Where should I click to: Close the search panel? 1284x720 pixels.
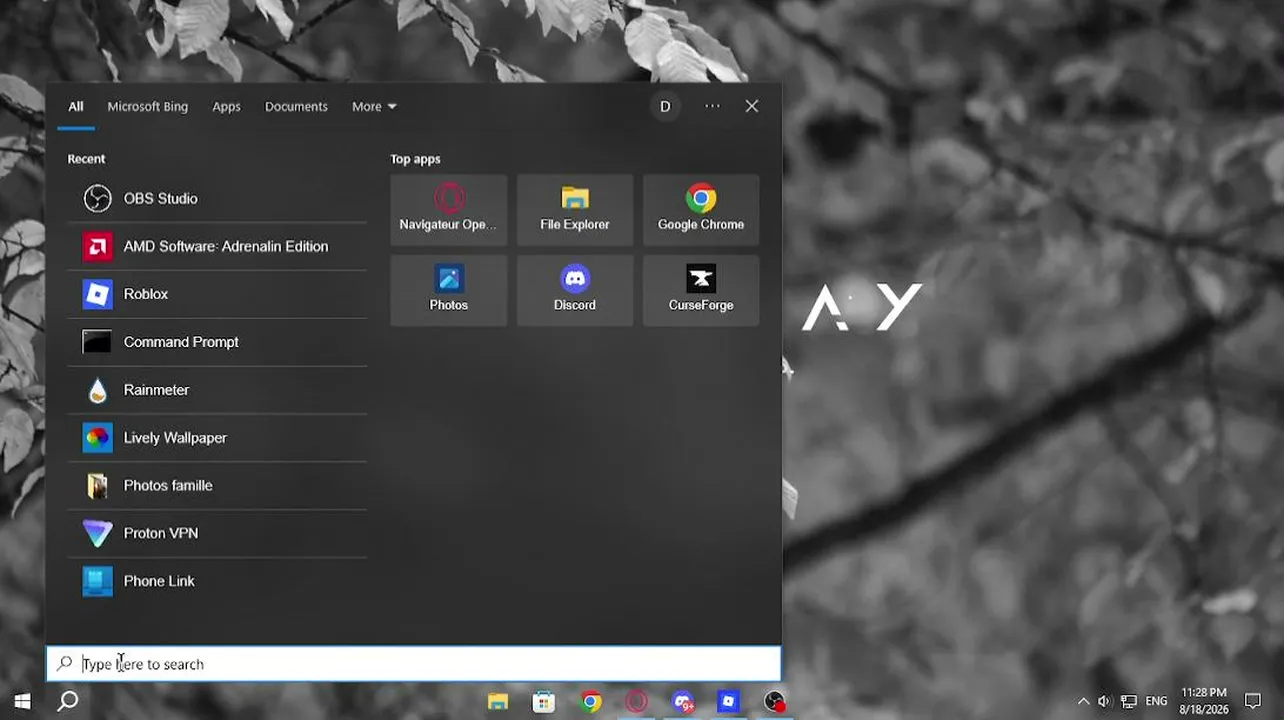(752, 106)
